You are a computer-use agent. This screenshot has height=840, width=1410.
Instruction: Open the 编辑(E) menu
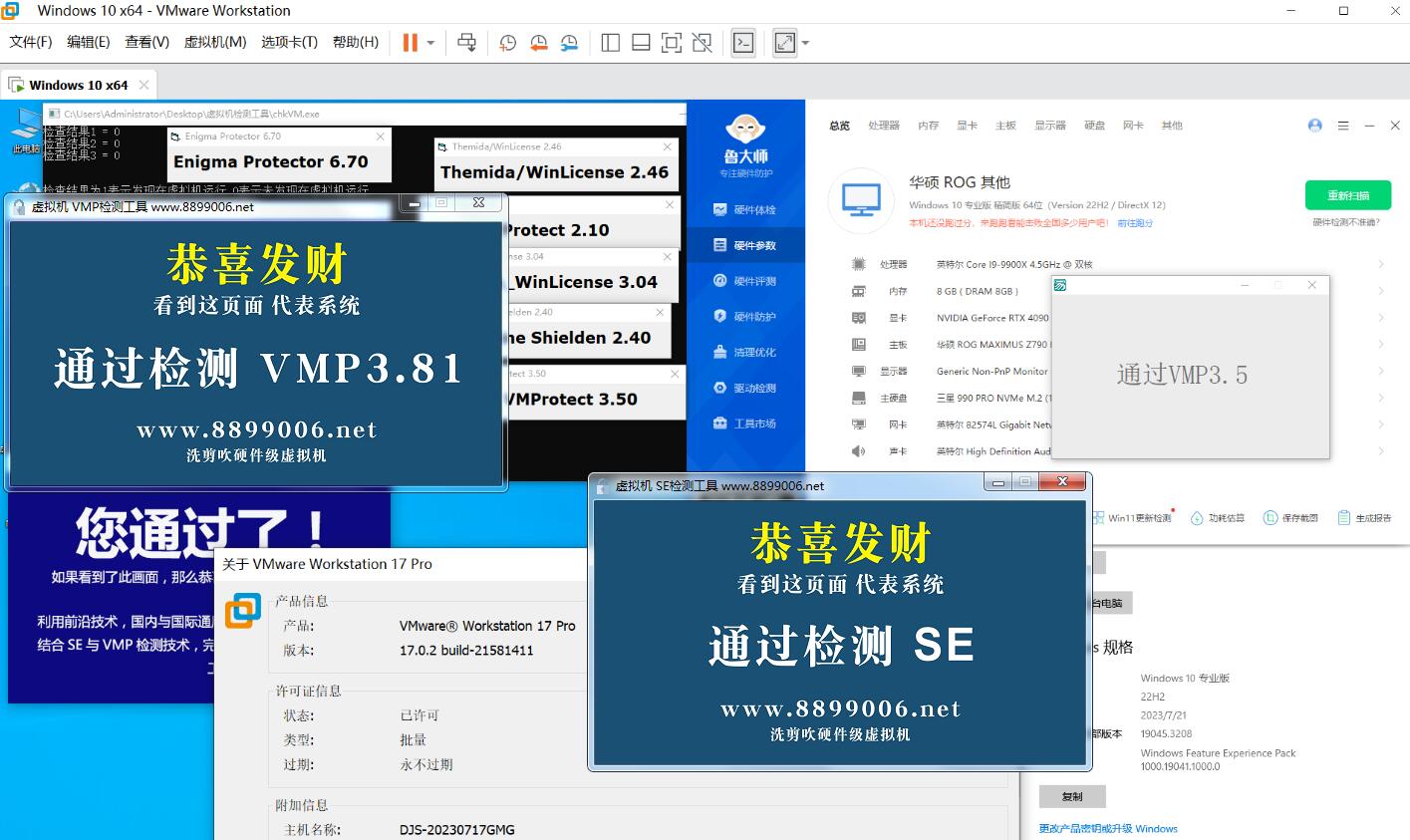pyautogui.click(x=88, y=42)
